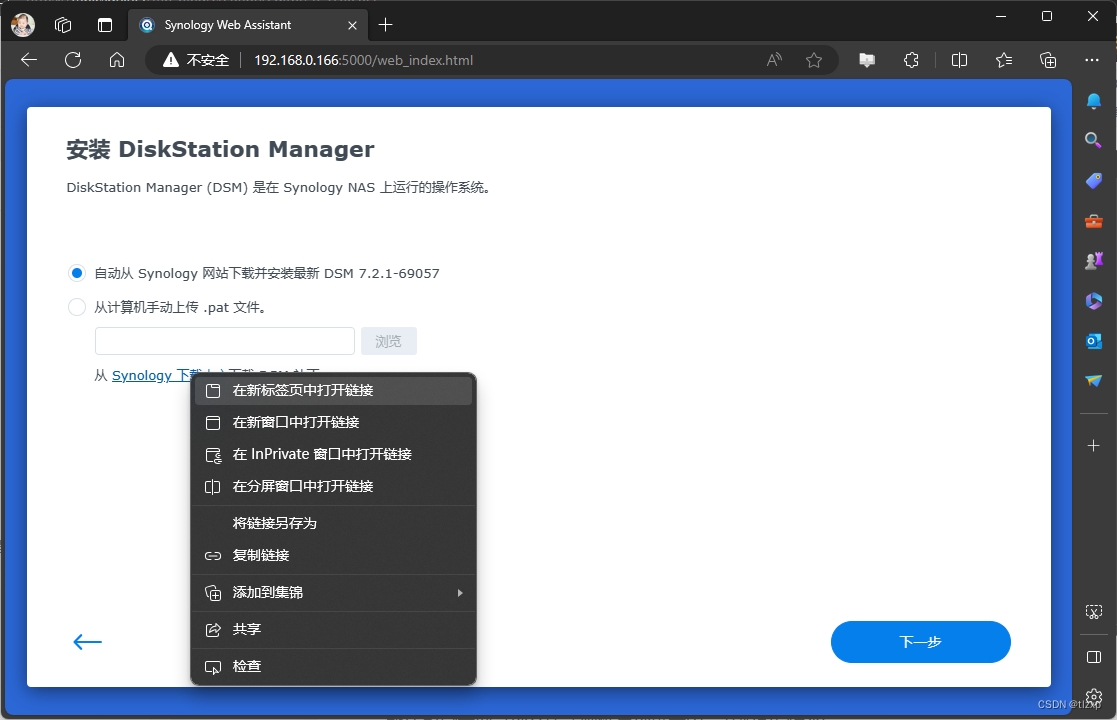Image resolution: width=1117 pixels, height=720 pixels.
Task: Click the 浏览 browse button
Action: pyautogui.click(x=388, y=341)
